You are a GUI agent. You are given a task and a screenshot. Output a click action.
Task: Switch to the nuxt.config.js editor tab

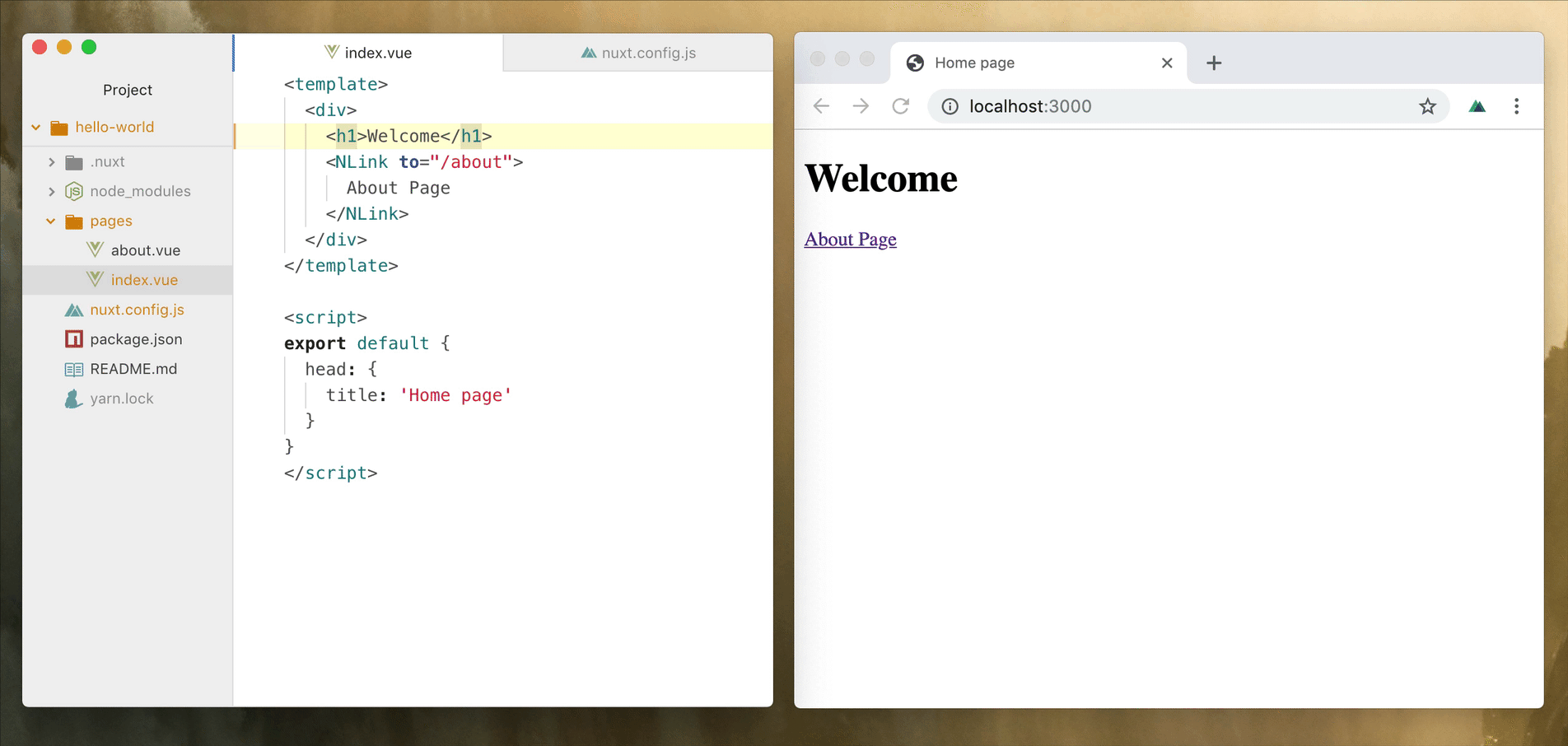[638, 53]
